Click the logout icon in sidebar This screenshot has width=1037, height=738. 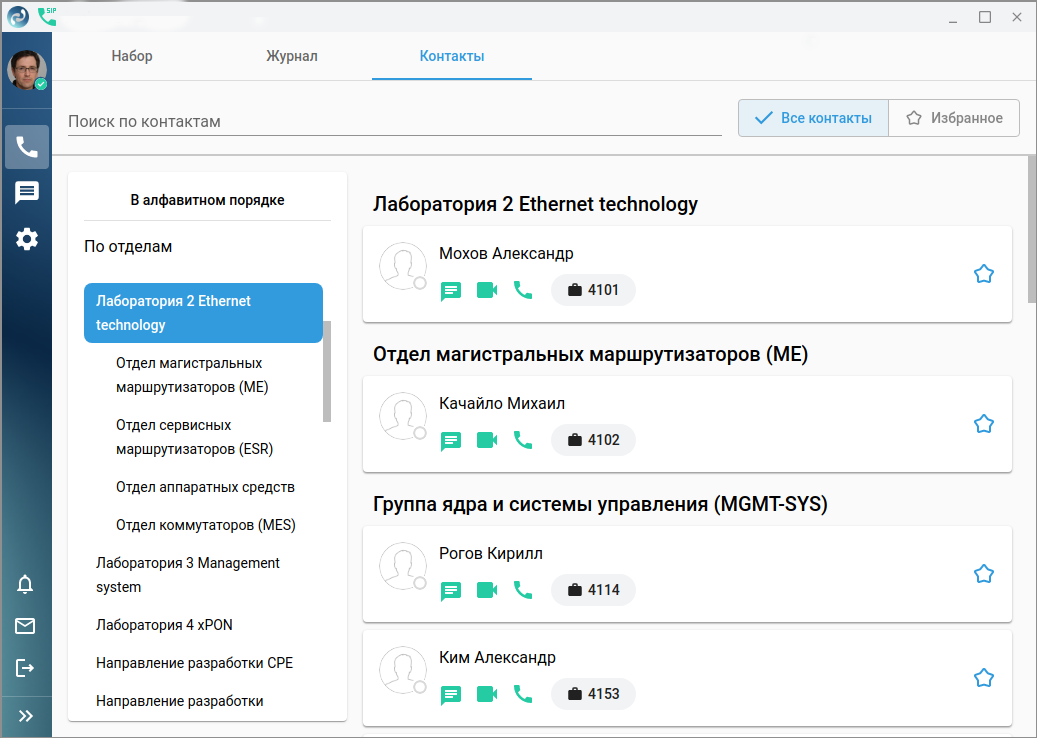tap(25, 668)
